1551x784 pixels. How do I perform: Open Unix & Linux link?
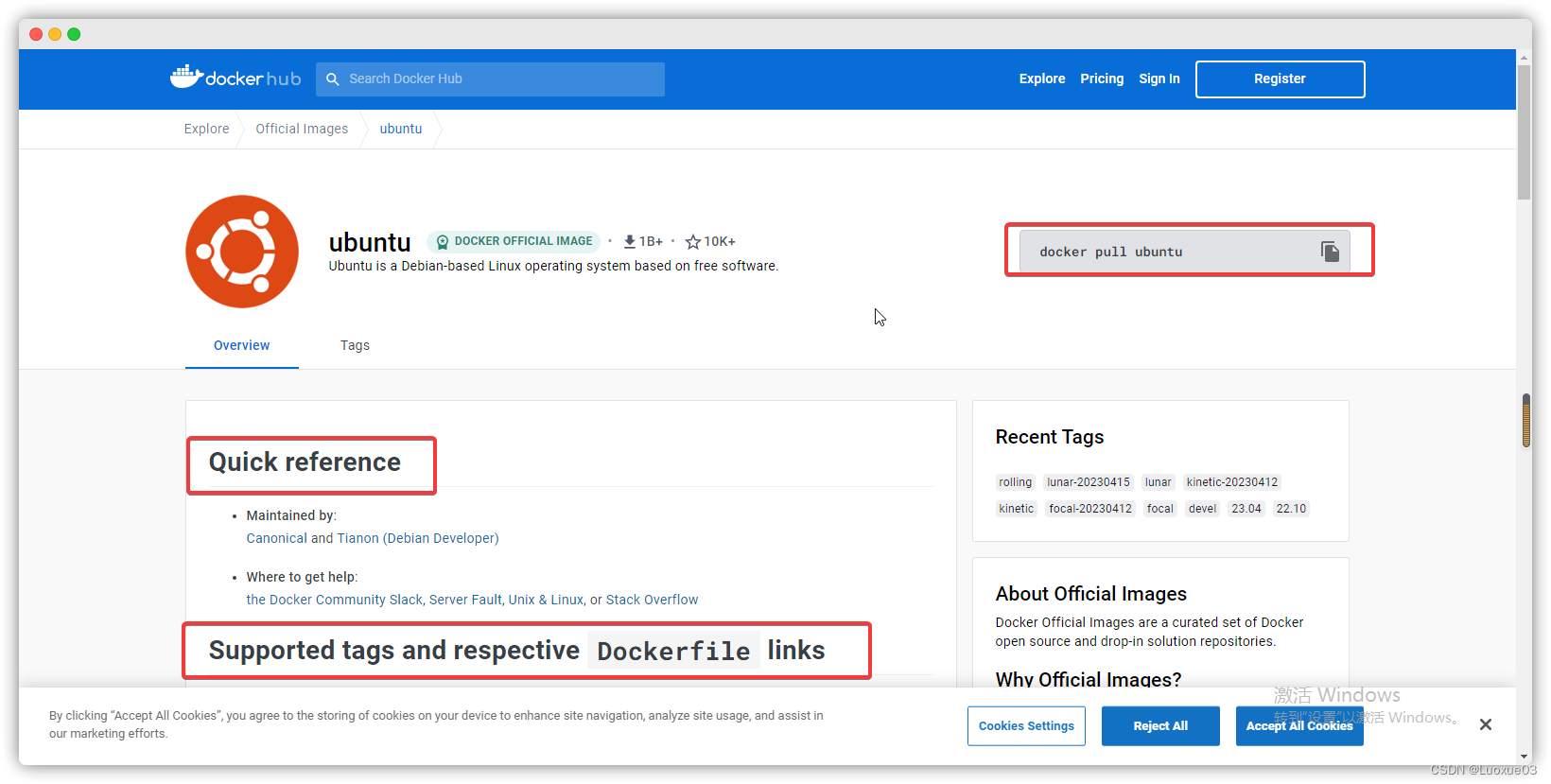click(x=546, y=600)
